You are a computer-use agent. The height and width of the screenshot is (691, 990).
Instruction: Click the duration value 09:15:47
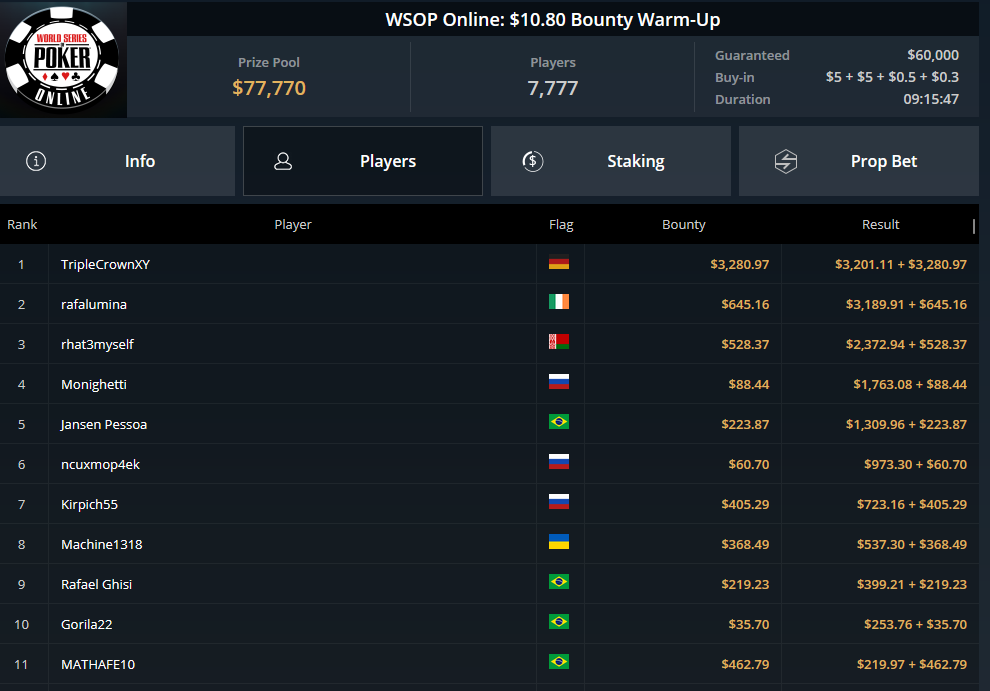[931, 99]
